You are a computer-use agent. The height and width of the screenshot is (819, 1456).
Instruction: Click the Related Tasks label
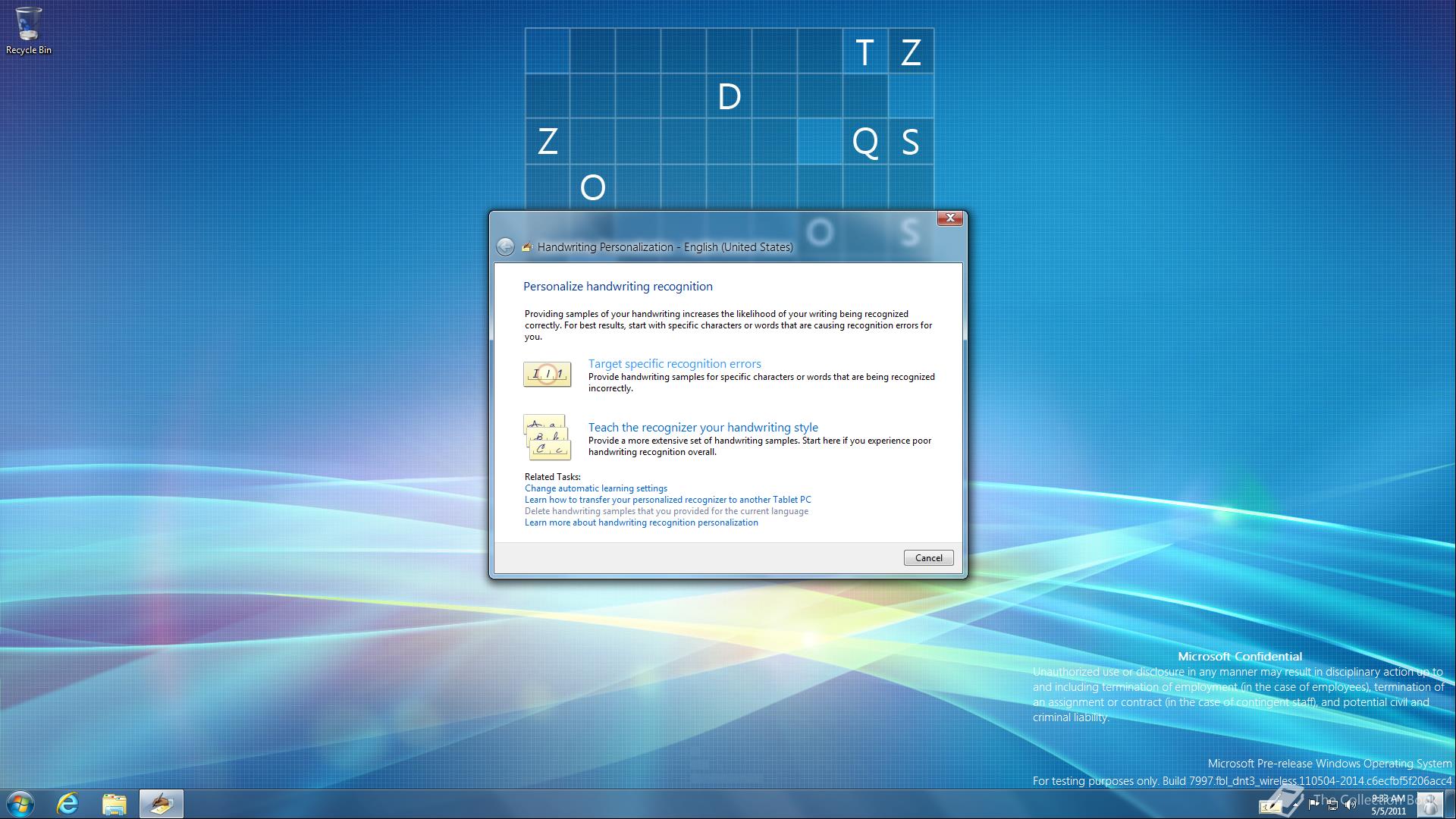click(553, 477)
